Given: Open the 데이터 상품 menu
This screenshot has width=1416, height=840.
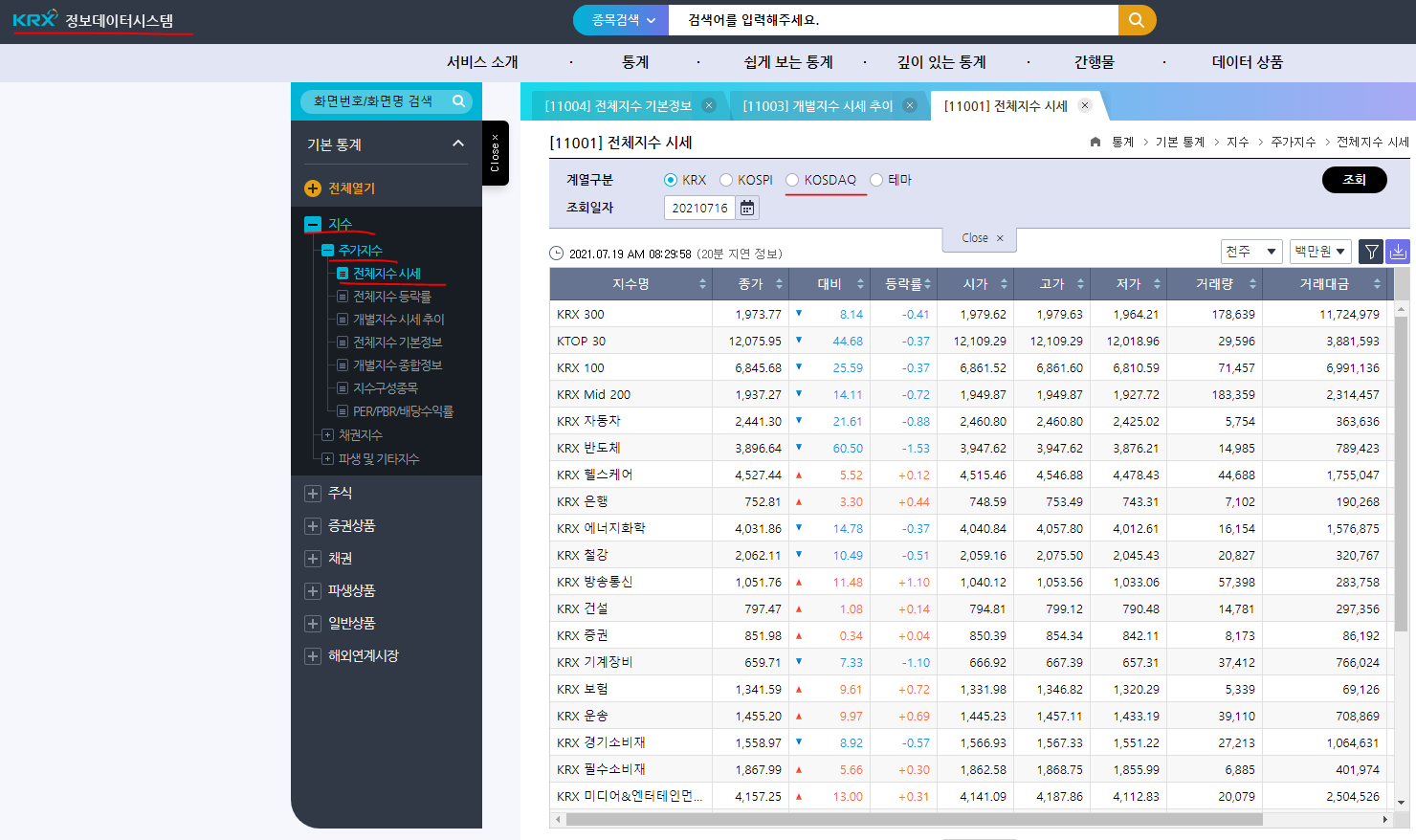Looking at the screenshot, I should (x=1248, y=62).
